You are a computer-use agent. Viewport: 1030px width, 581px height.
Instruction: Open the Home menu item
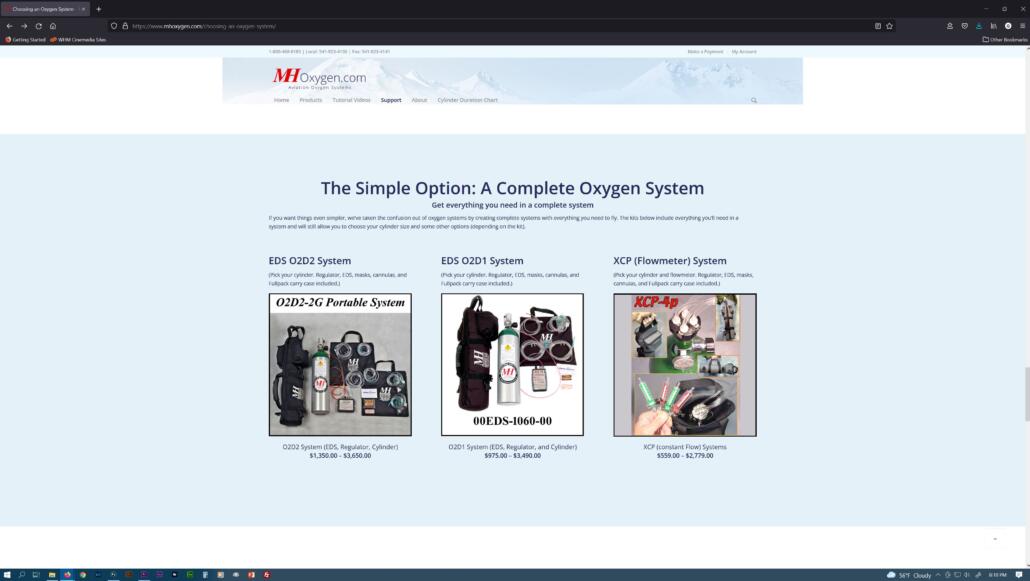coord(281,100)
